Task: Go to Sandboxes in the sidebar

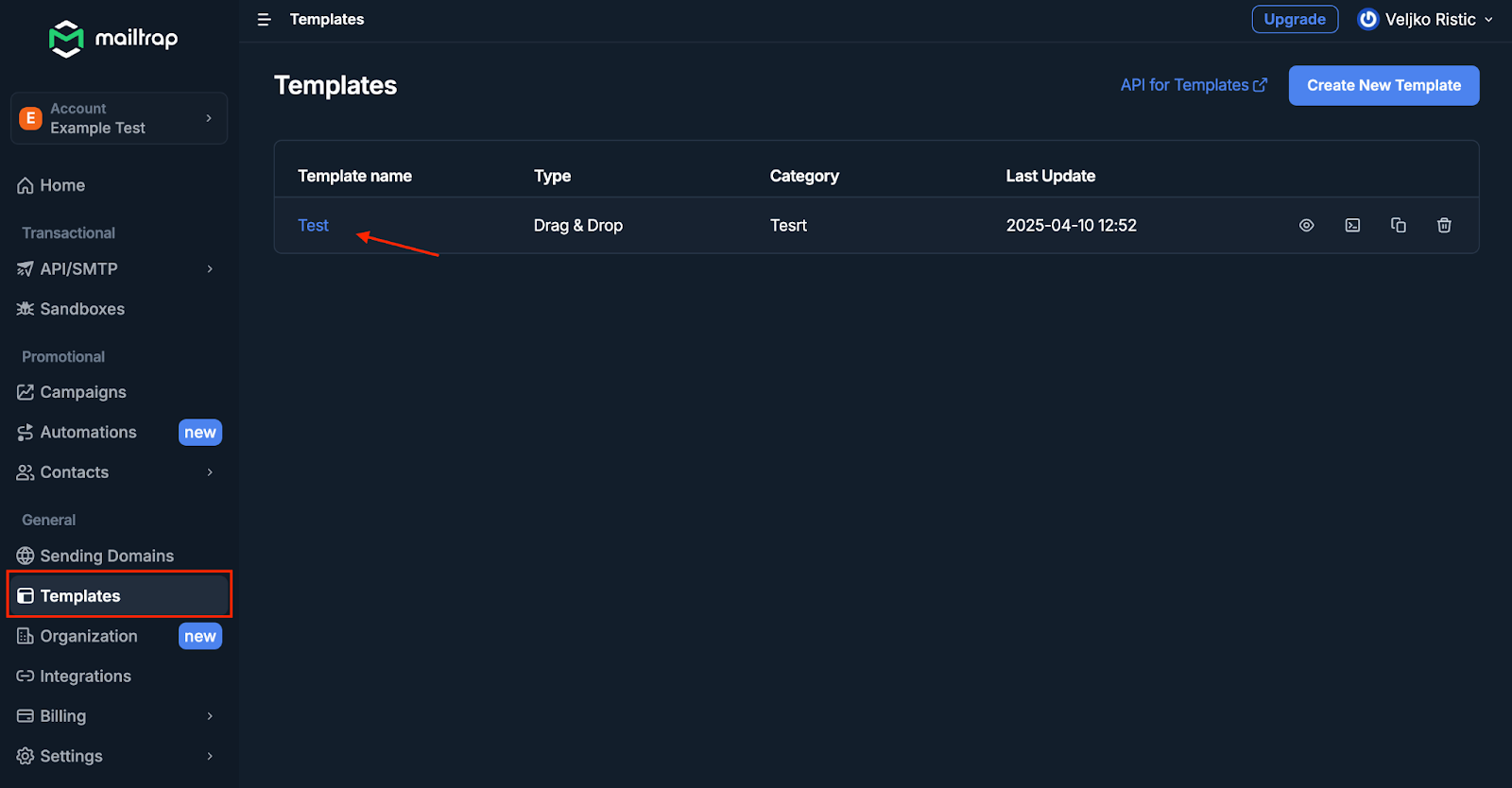Action: tap(81, 309)
